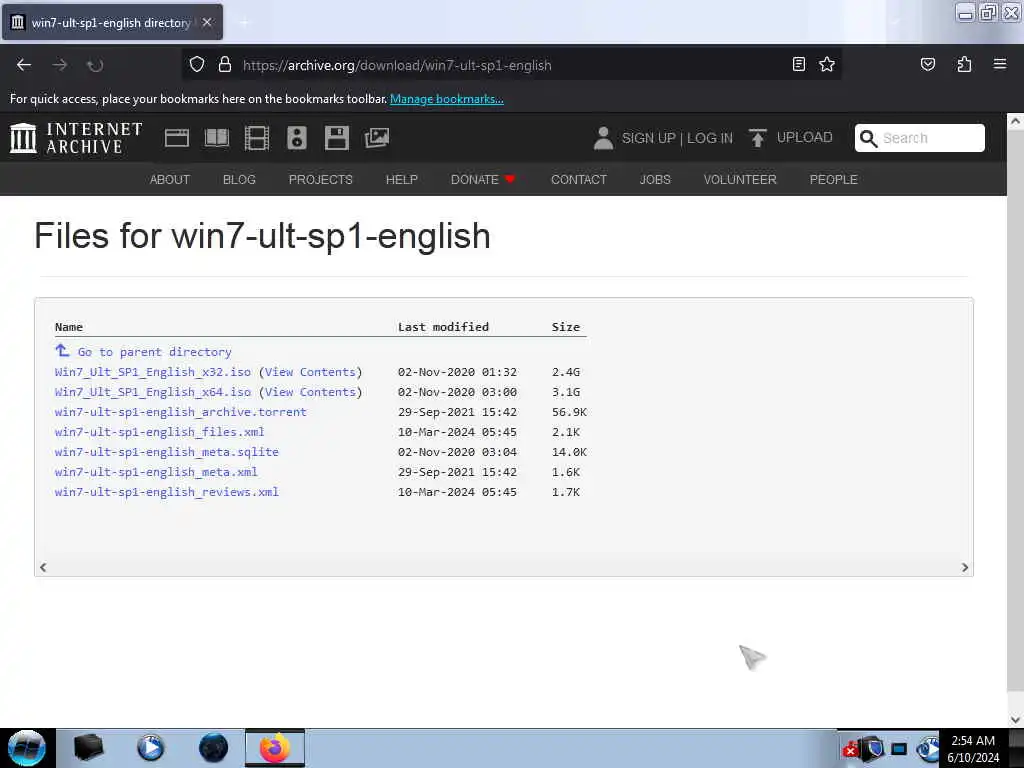The height and width of the screenshot is (768, 1024).
Task: Click Go to parent directory link
Action: (x=155, y=352)
